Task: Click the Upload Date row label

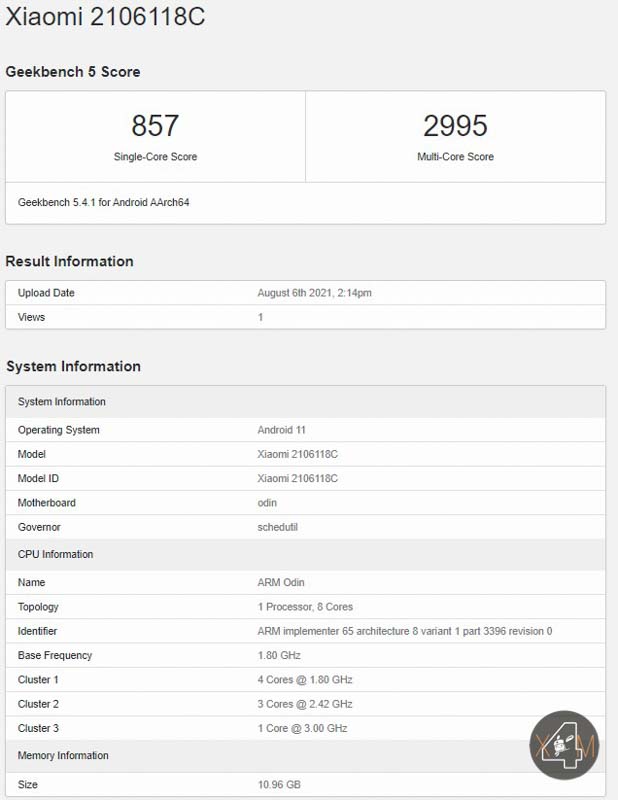Action: 46,293
